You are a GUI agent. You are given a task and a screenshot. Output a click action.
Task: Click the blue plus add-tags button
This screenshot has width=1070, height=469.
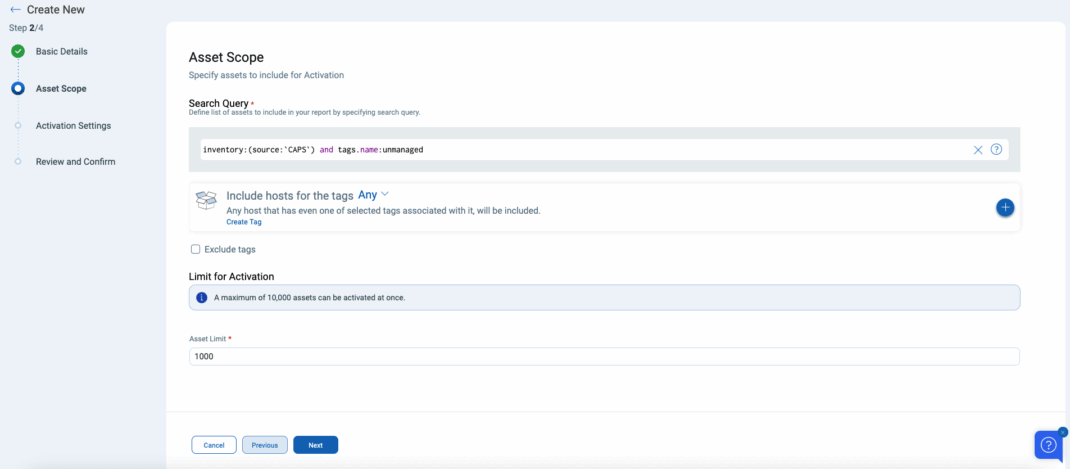[1005, 207]
